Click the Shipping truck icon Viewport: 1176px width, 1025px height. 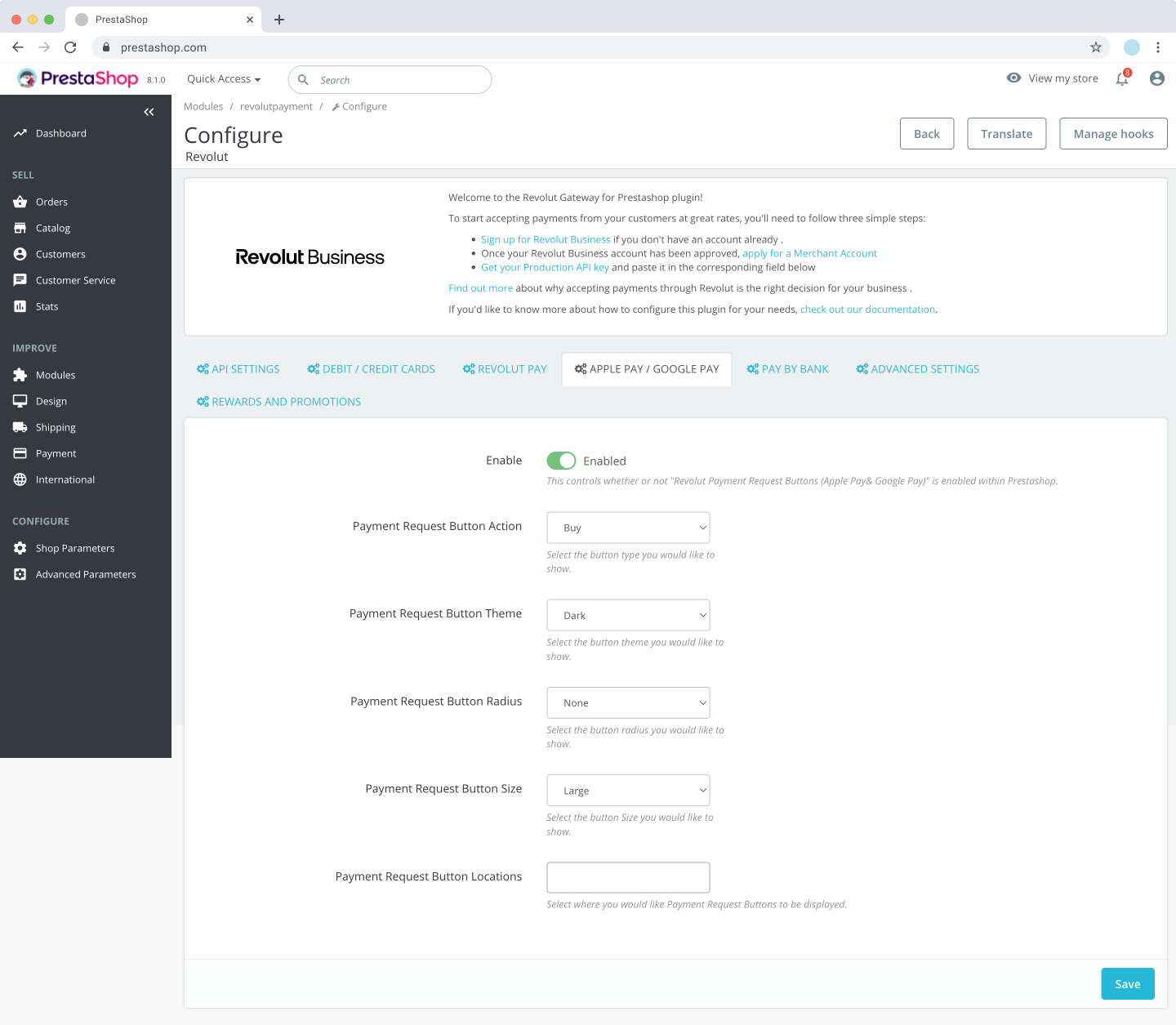pyautogui.click(x=20, y=427)
